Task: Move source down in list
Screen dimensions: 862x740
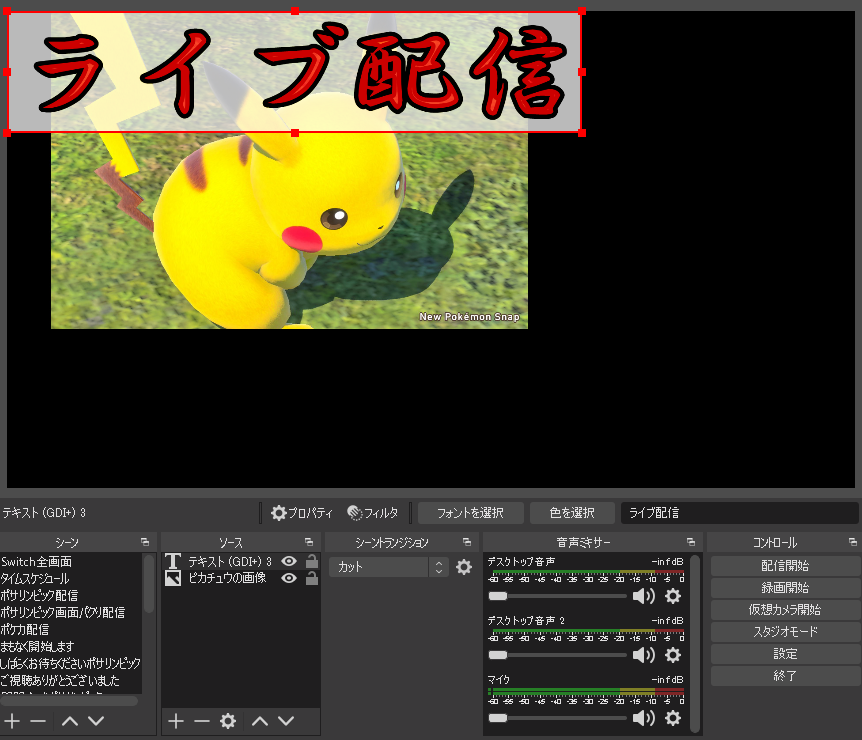Action: pyautogui.click(x=286, y=721)
